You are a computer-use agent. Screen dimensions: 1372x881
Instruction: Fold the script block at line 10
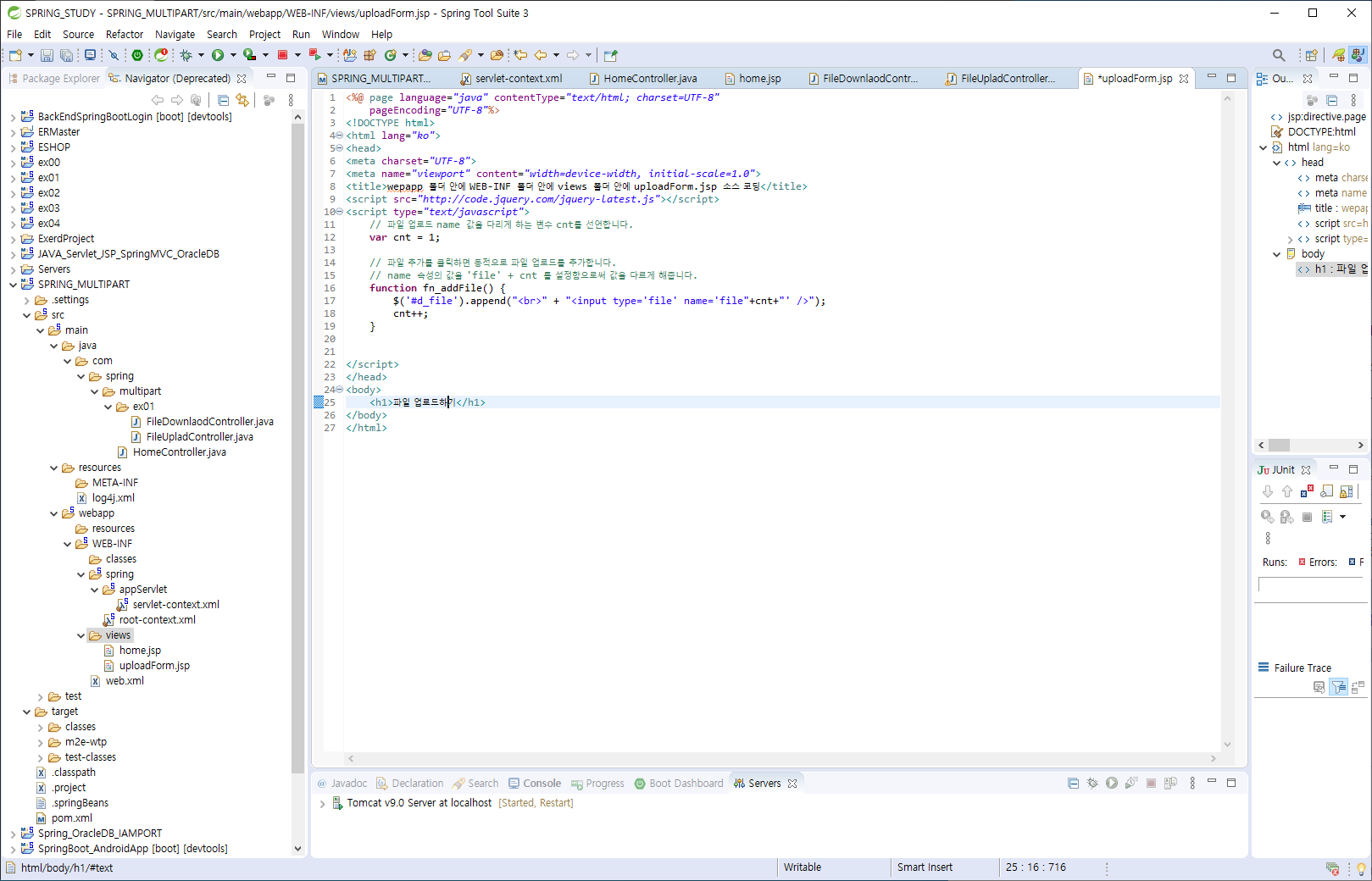click(x=339, y=212)
